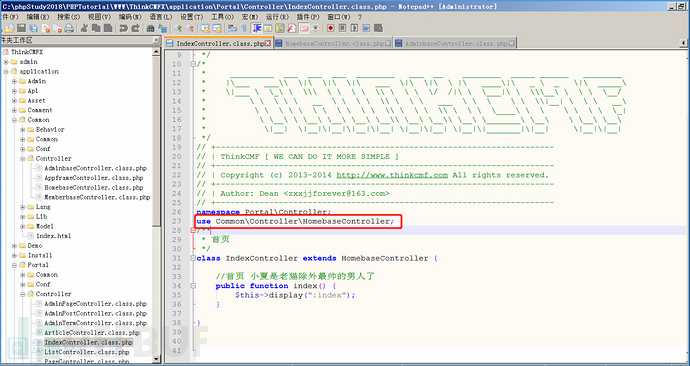Toggle the indent guide button

point(257,28)
